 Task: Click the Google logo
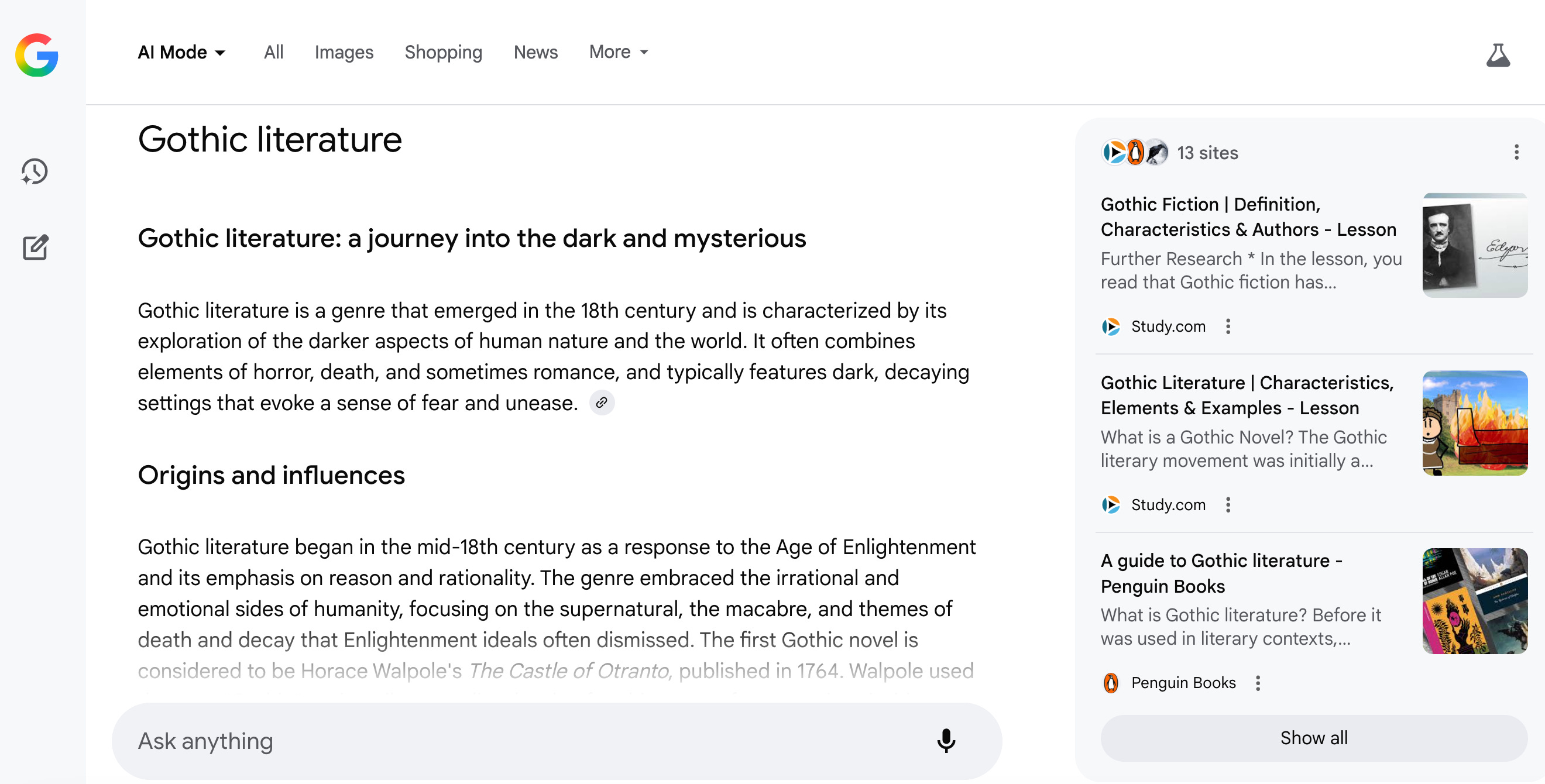tap(37, 54)
